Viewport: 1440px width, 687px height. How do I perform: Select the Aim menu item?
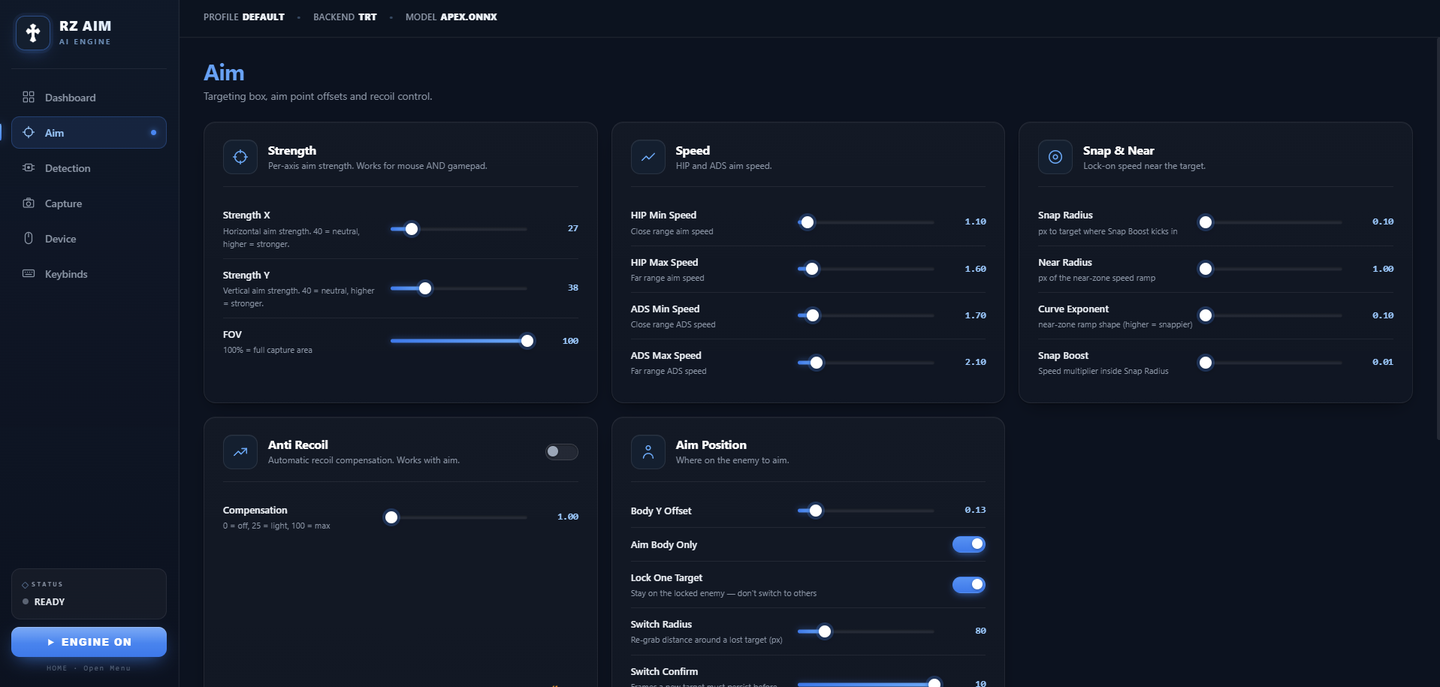89,132
